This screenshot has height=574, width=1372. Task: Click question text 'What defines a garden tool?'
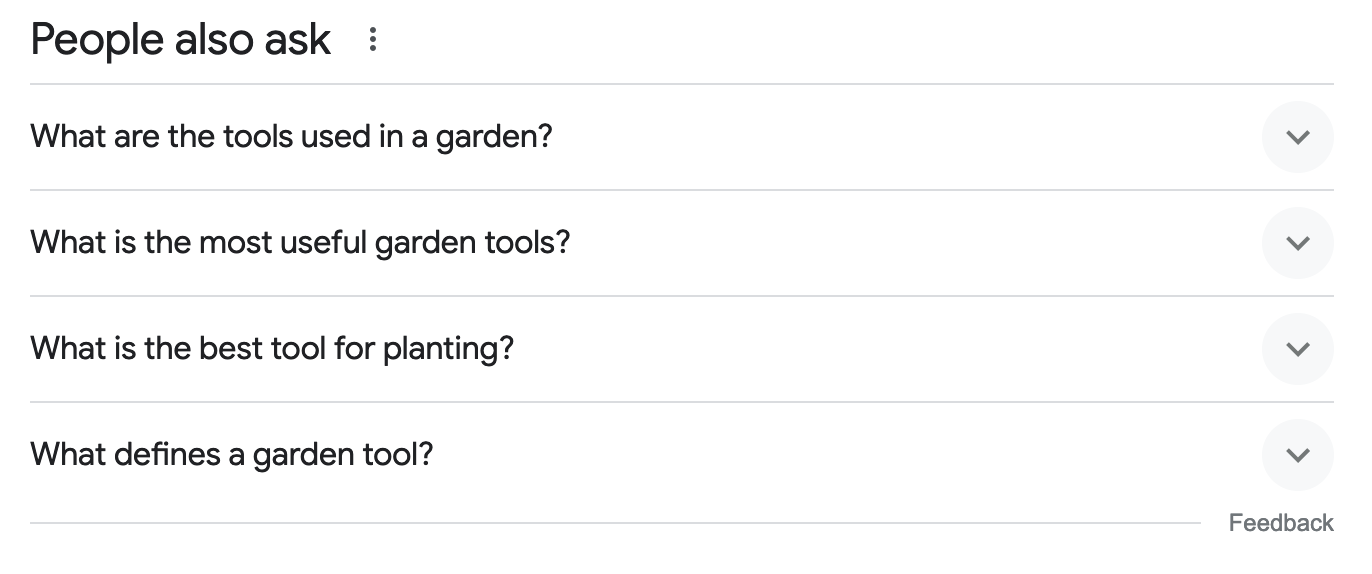click(x=232, y=454)
